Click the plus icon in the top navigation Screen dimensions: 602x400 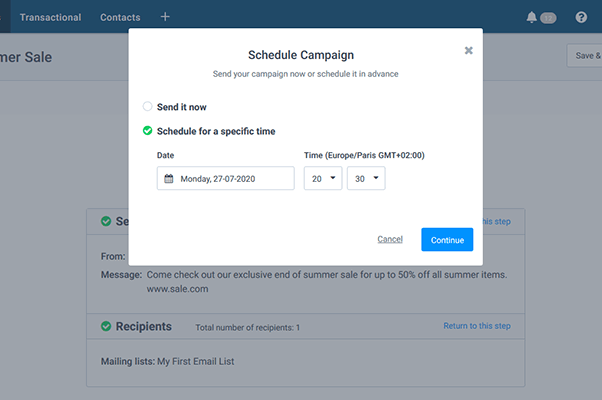[x=165, y=17]
